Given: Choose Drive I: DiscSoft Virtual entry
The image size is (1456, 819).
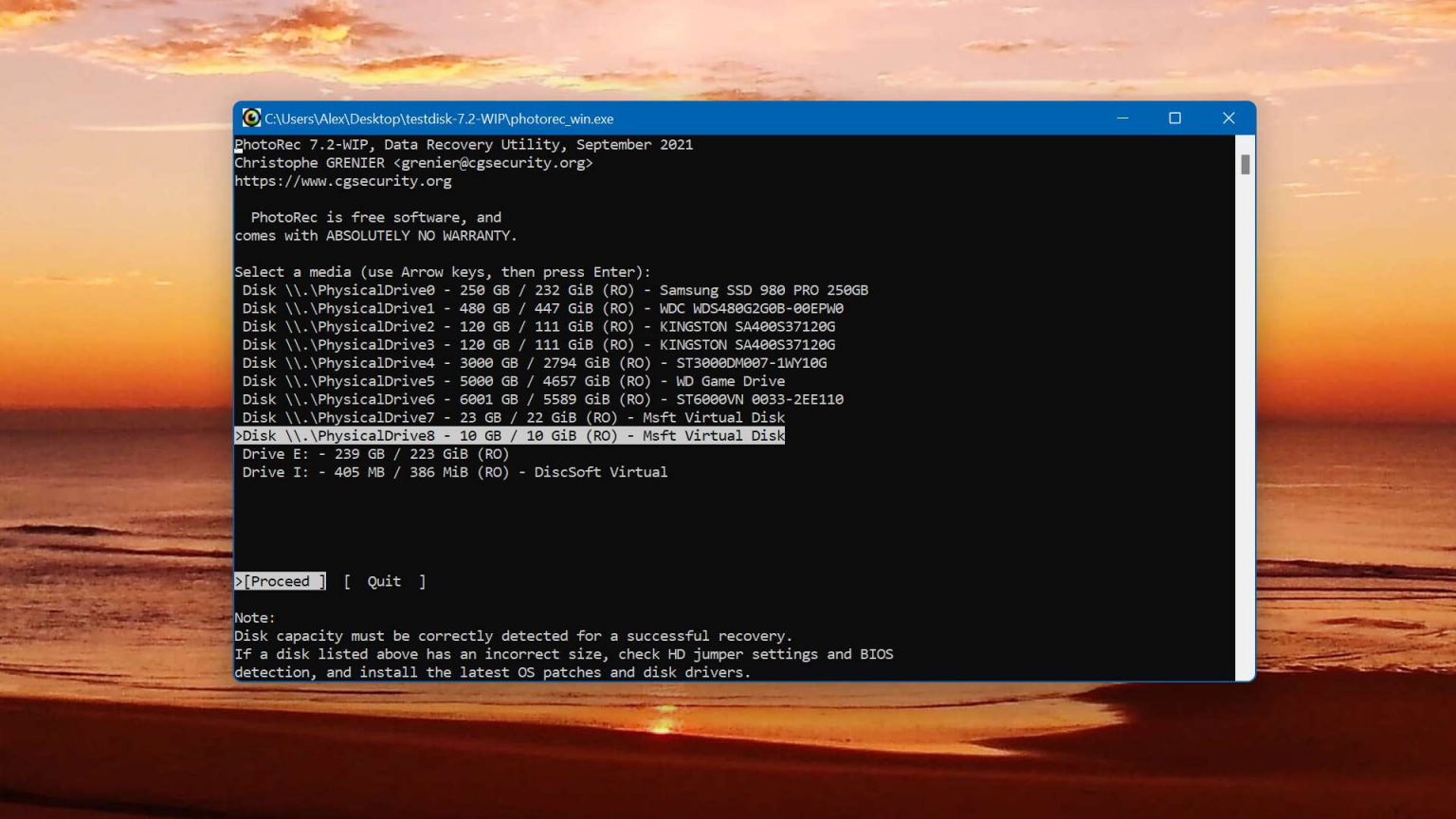Looking at the screenshot, I should 454,472.
